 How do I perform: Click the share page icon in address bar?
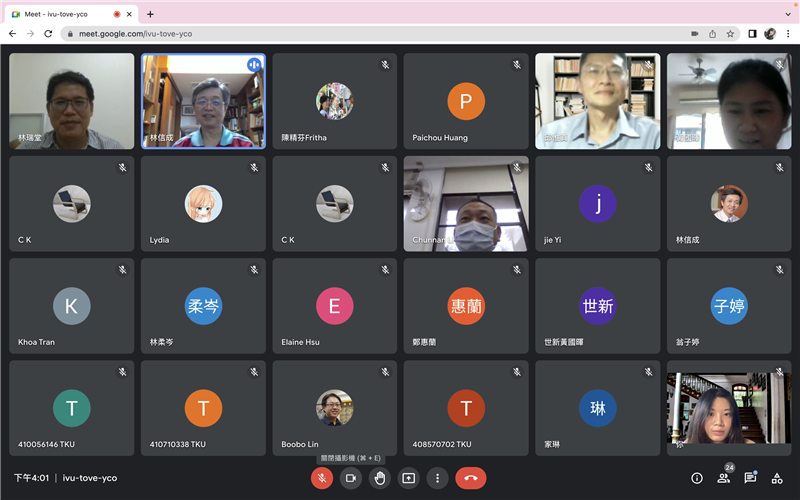[712, 33]
